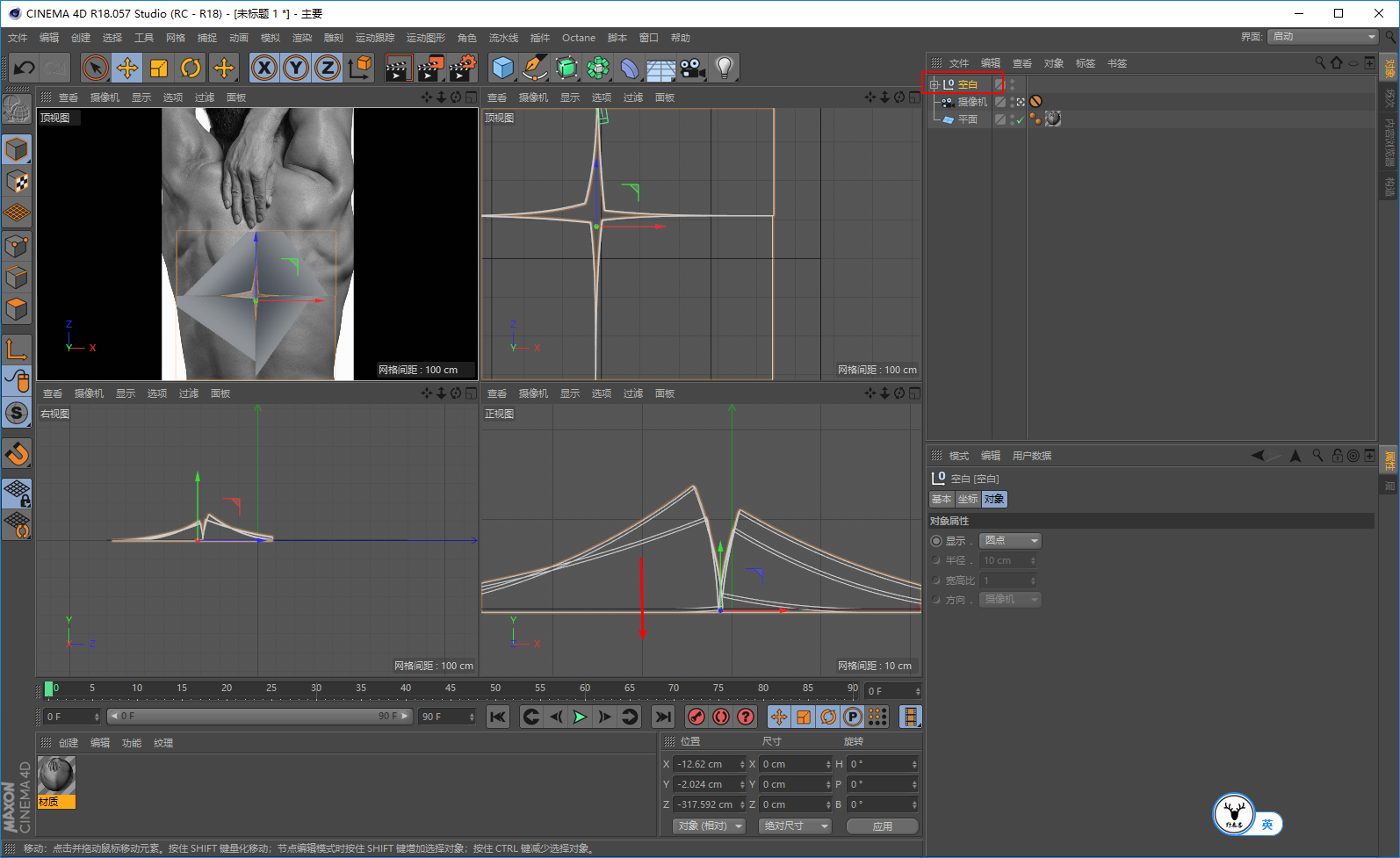
Task: Add a Cube primitive object
Action: click(x=503, y=68)
